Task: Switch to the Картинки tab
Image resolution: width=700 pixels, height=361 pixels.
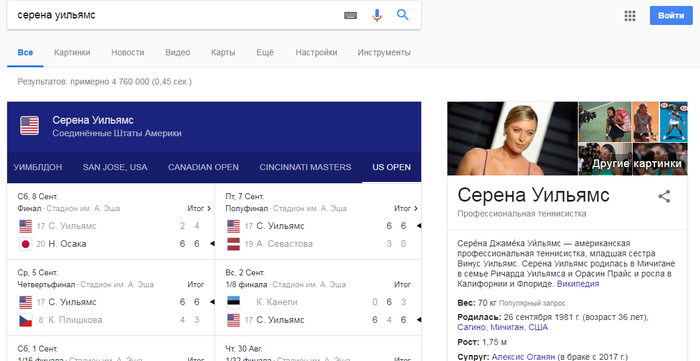Action: [72, 53]
